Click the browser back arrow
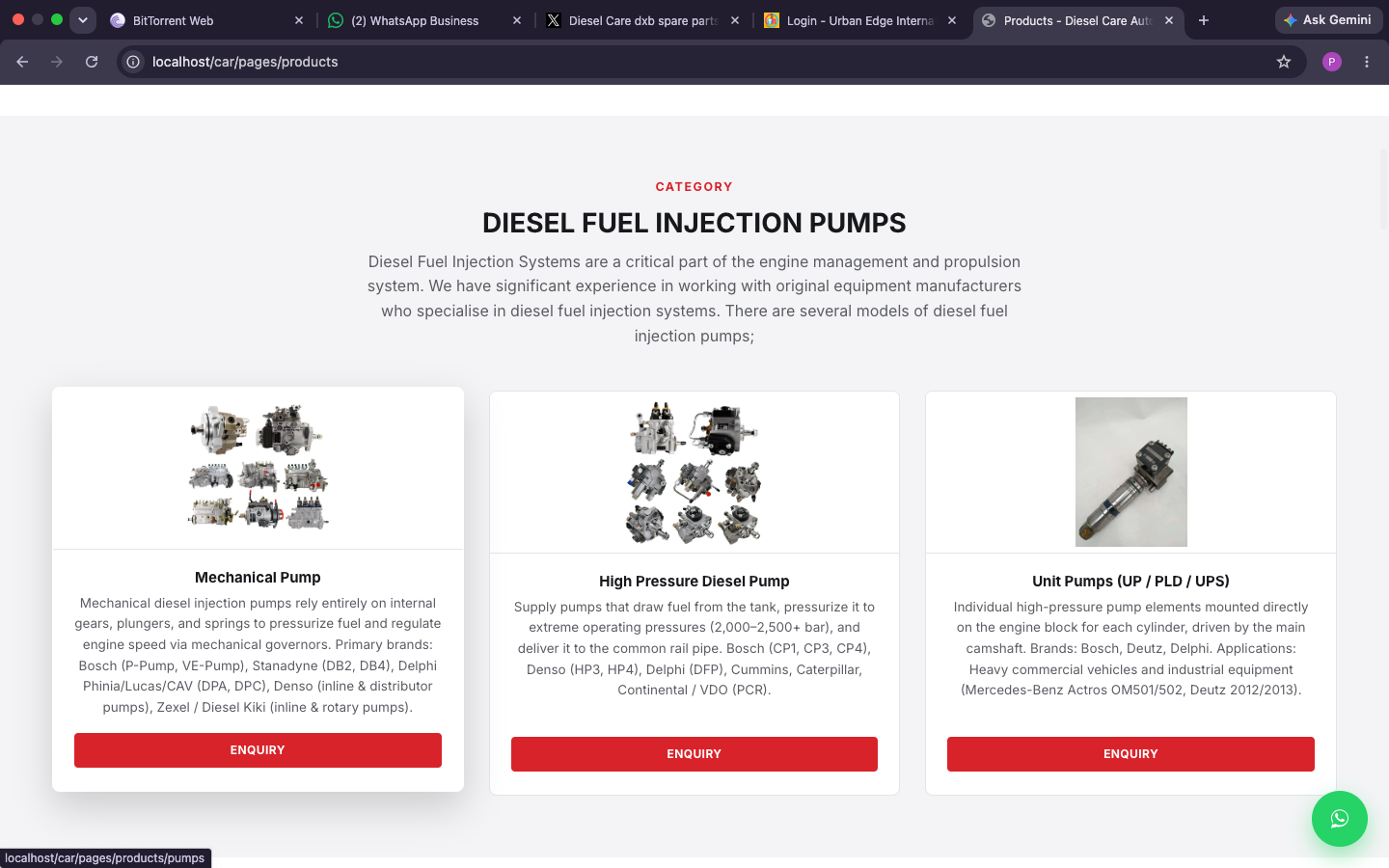This screenshot has height=868, width=1389. [22, 62]
